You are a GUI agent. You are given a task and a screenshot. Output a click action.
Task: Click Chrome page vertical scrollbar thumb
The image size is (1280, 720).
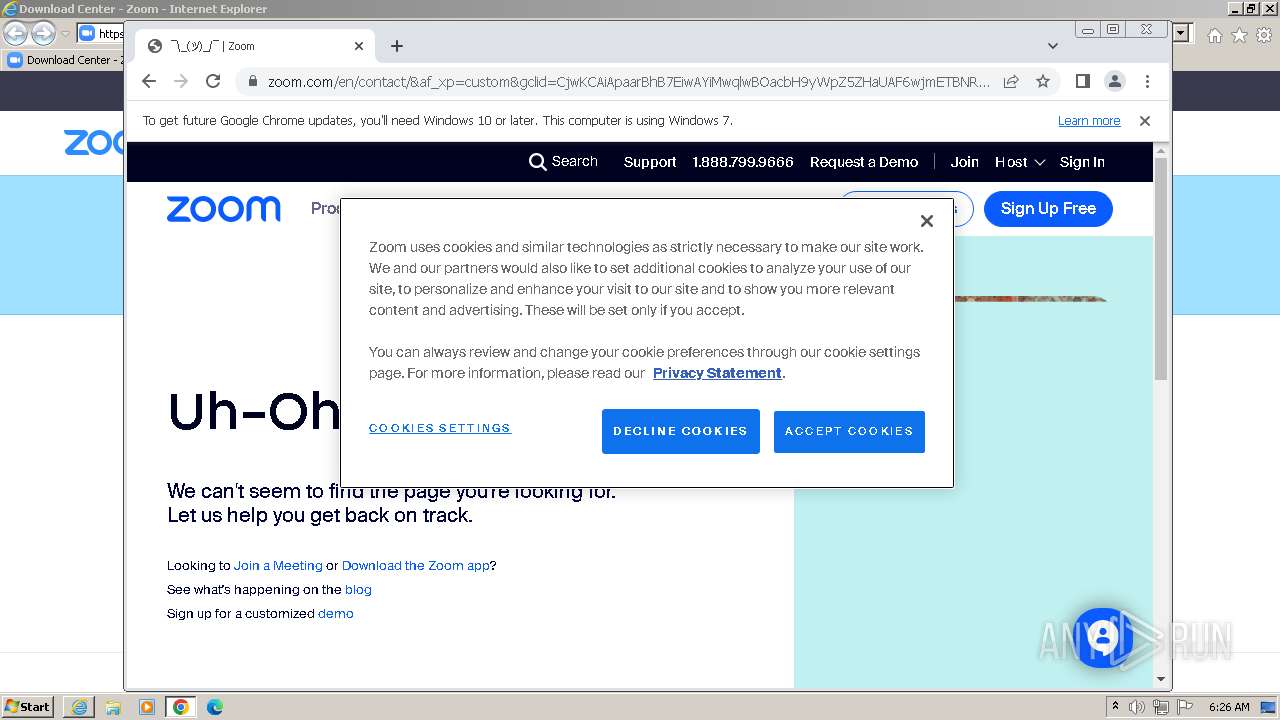click(1161, 268)
